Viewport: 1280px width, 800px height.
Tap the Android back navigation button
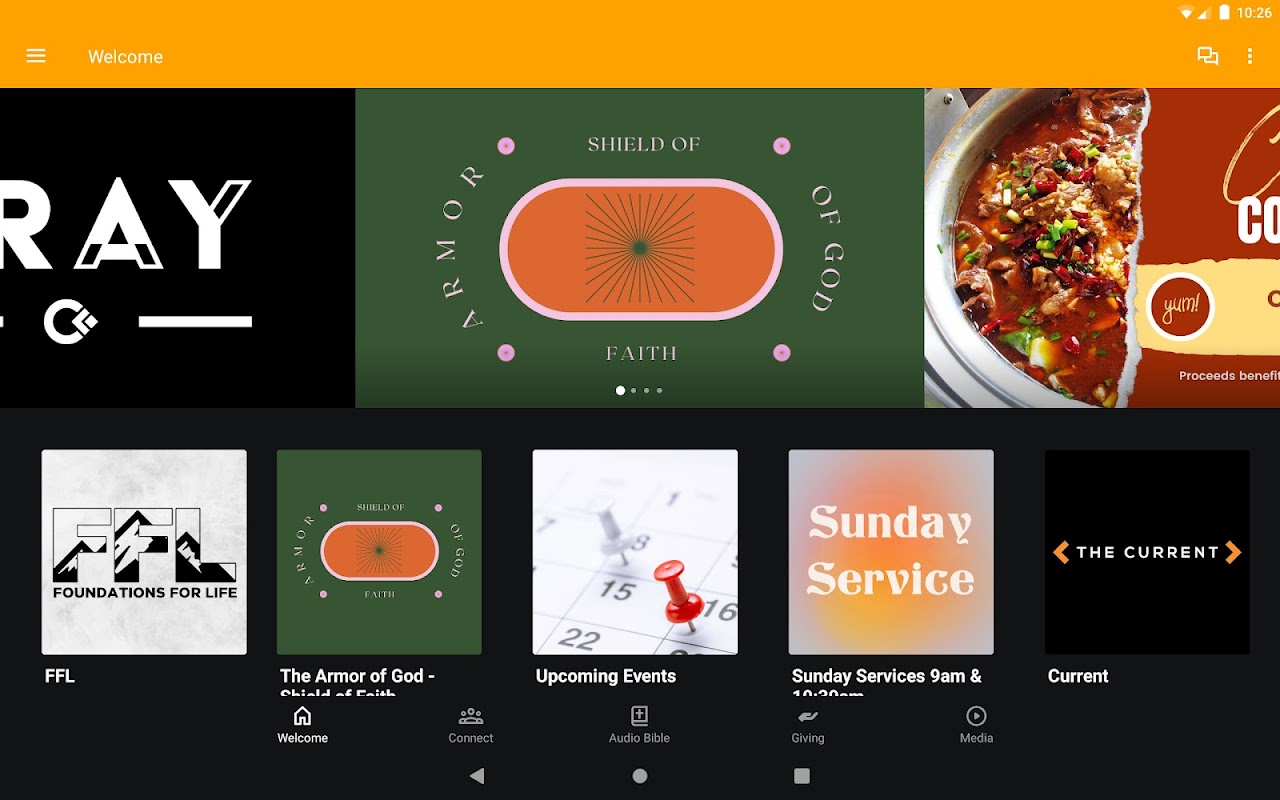pos(477,776)
